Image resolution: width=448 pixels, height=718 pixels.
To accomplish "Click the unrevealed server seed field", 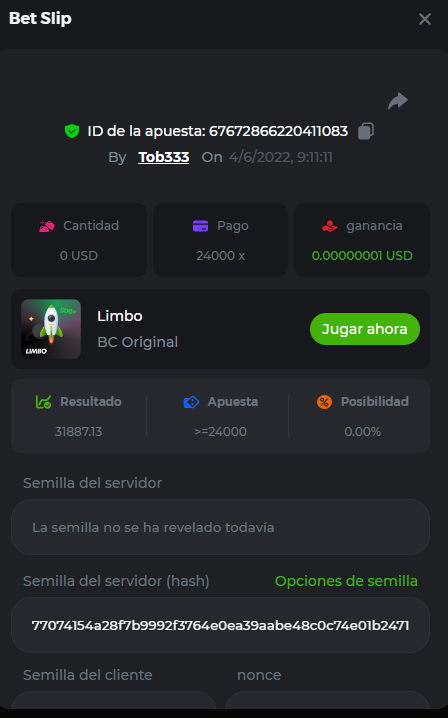I will tap(220, 527).
